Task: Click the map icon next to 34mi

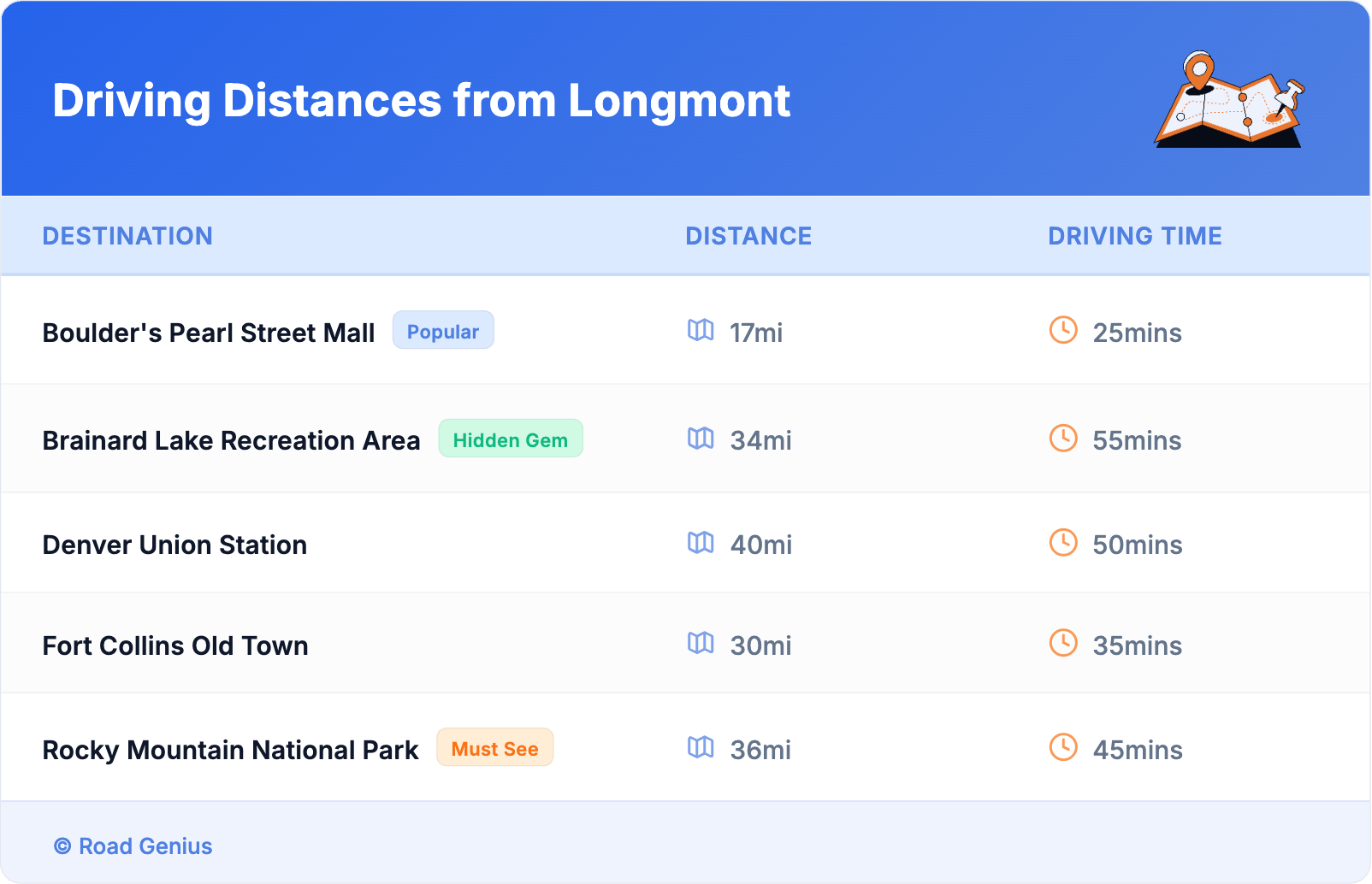Action: (x=701, y=439)
